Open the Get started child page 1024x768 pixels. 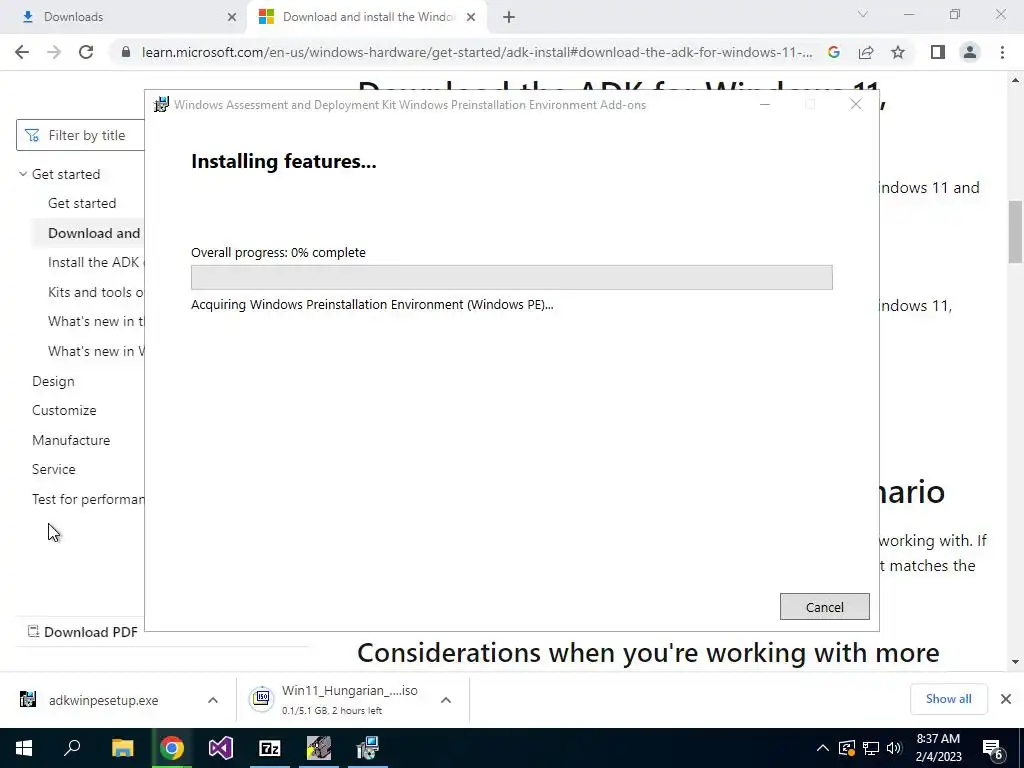click(x=82, y=203)
